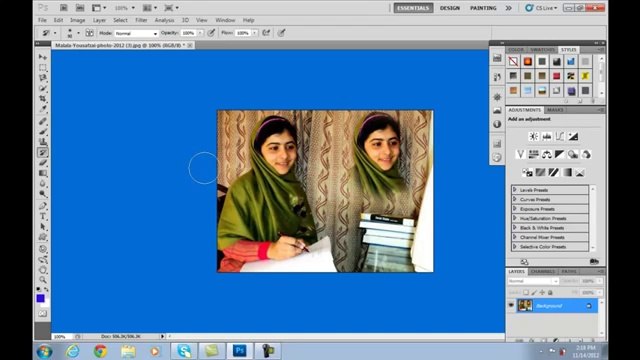
Task: Select the Horizontal Type tool
Action: point(43,216)
